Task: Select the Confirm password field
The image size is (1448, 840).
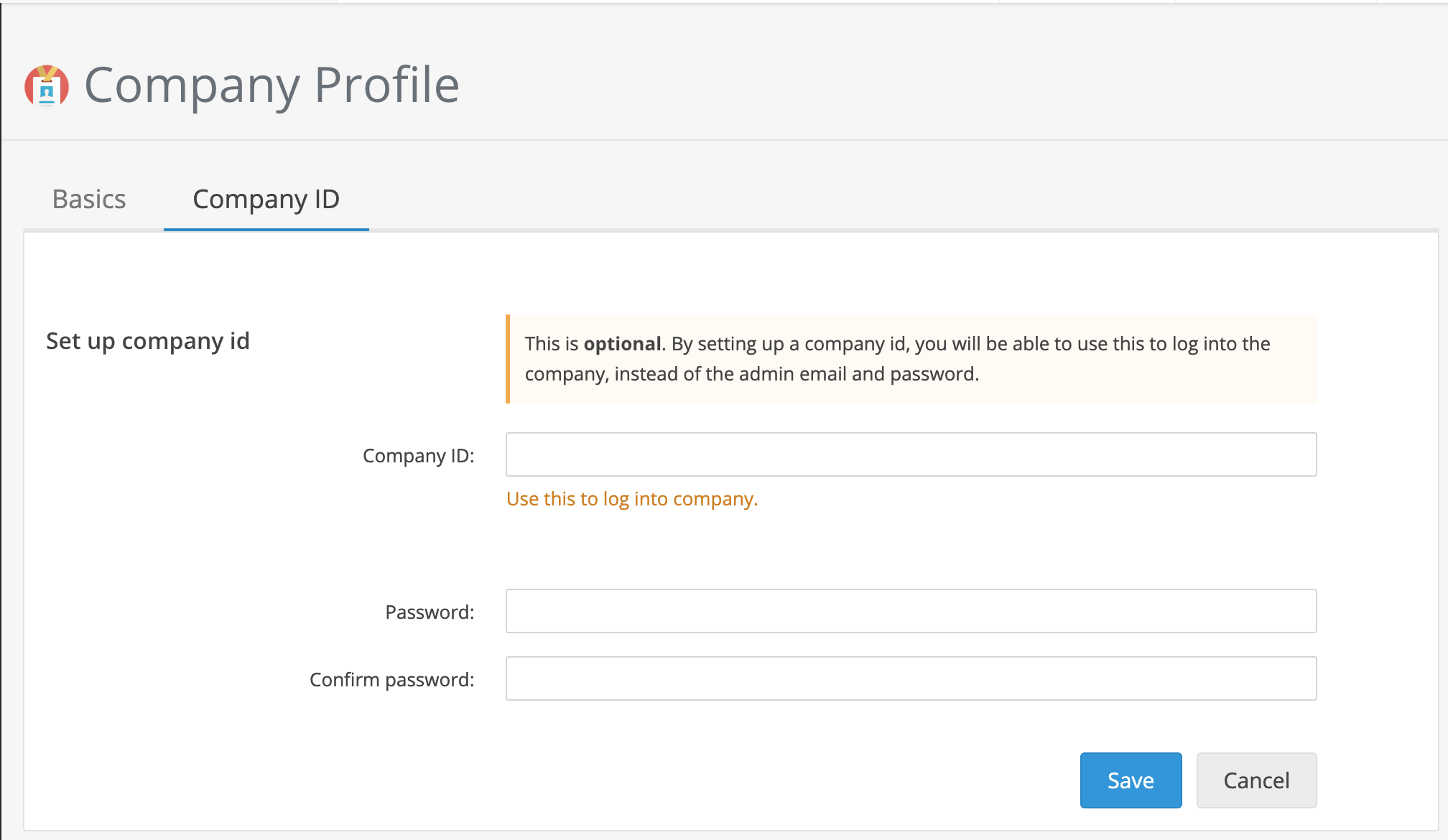Action: coord(911,678)
